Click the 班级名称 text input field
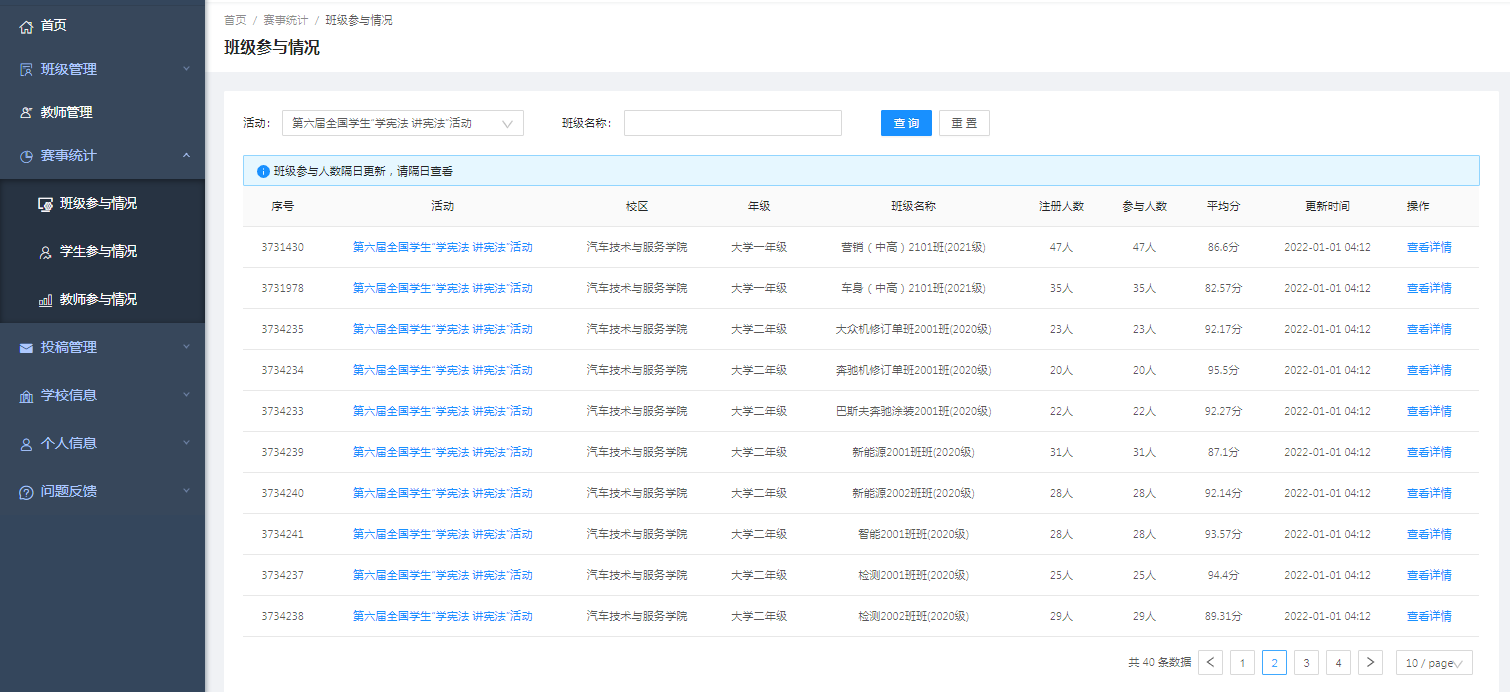The width and height of the screenshot is (1510, 692). pyautogui.click(x=733, y=123)
